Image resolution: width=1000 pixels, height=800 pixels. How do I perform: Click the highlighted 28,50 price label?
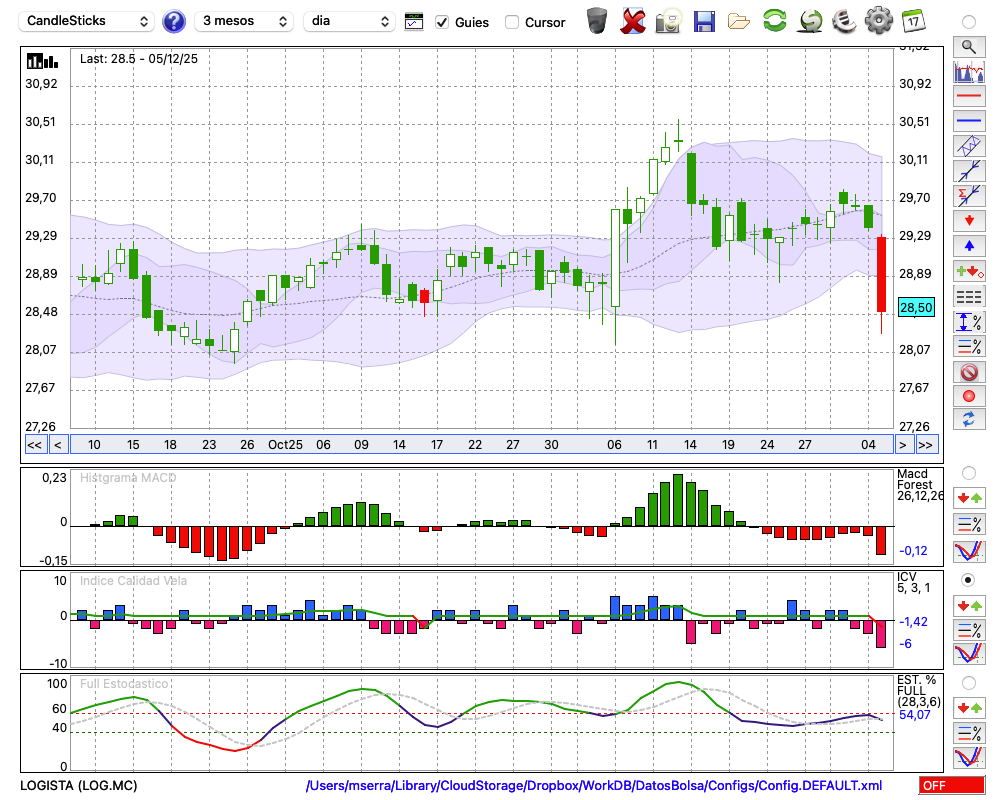(x=916, y=307)
